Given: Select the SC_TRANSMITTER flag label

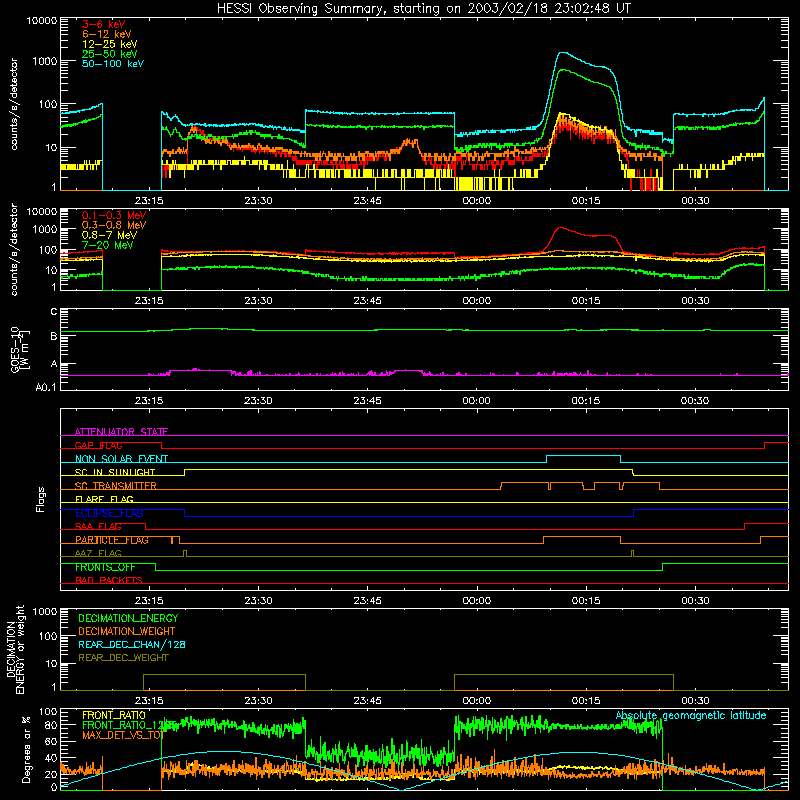Looking at the screenshot, I should click(116, 486).
